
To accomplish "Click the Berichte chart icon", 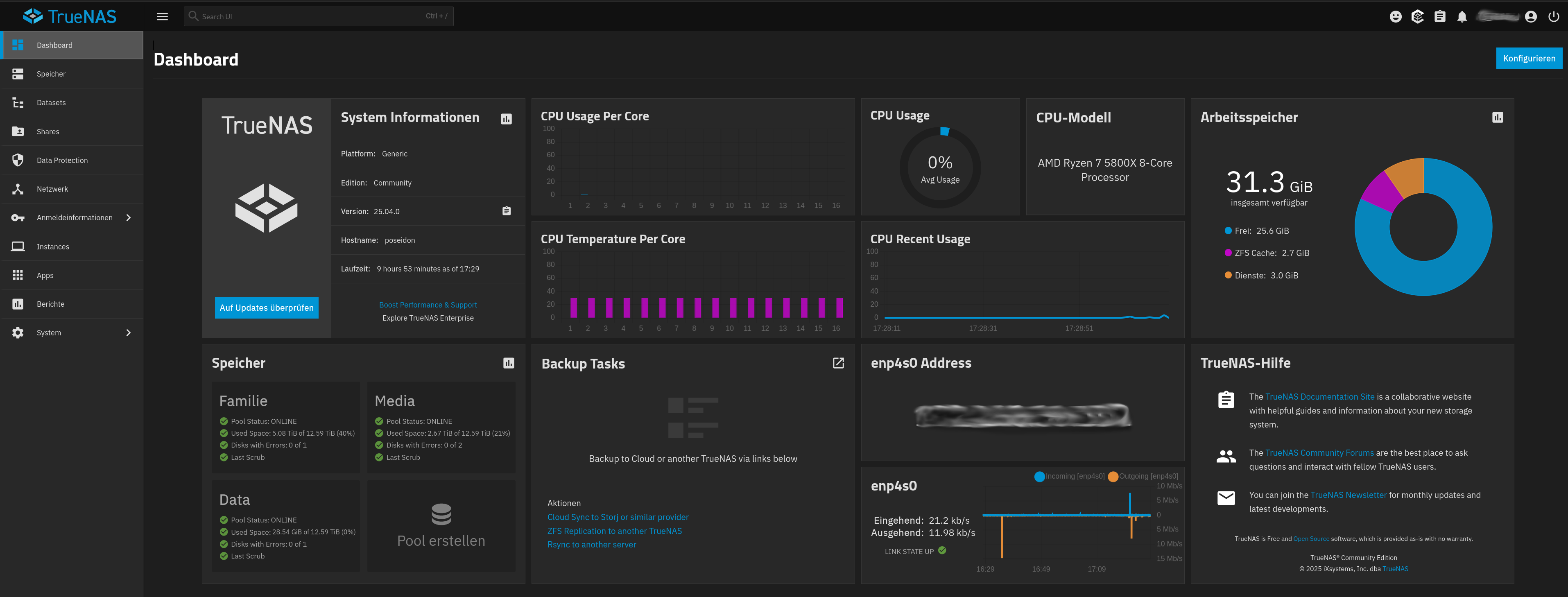I will click(18, 304).
